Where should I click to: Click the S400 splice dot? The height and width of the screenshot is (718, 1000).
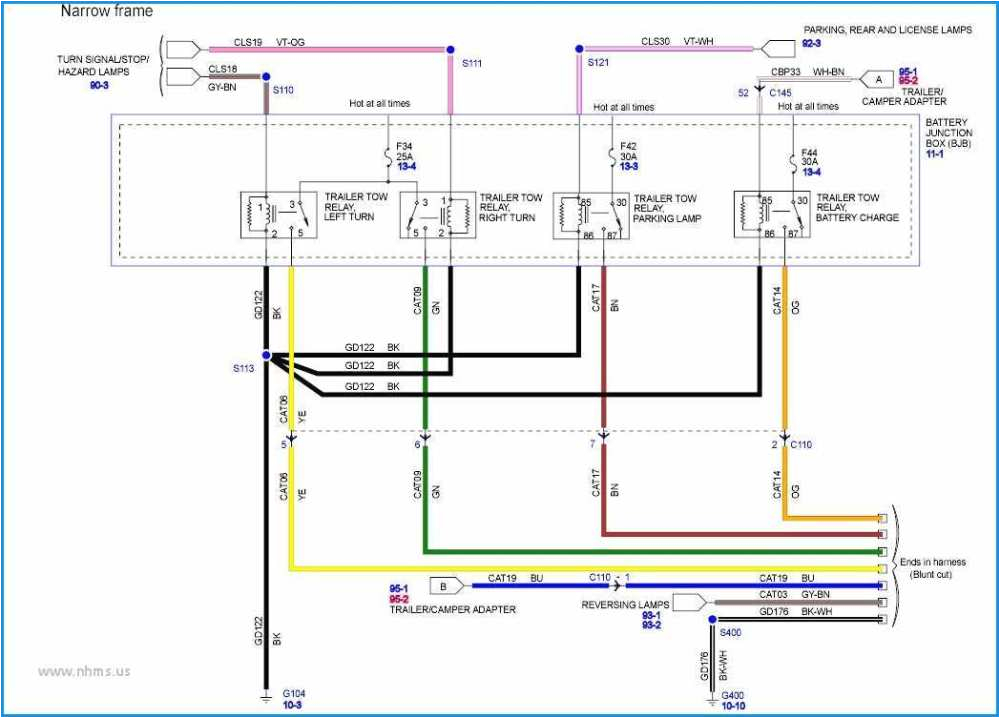(x=711, y=620)
